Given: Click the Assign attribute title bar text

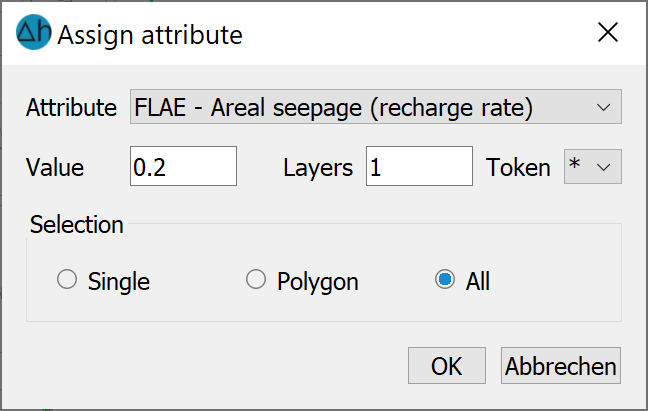Looking at the screenshot, I should pos(150,35).
